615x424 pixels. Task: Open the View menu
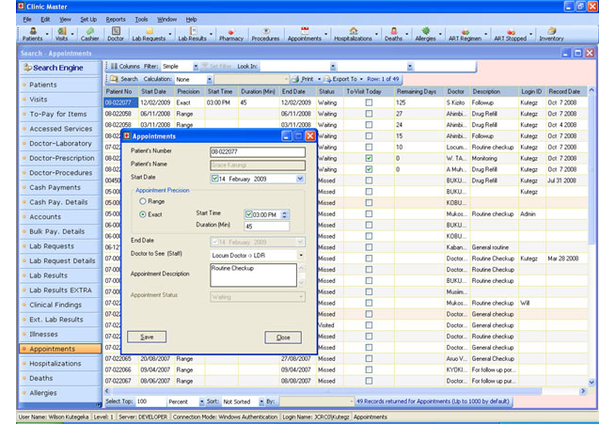pyautogui.click(x=65, y=19)
